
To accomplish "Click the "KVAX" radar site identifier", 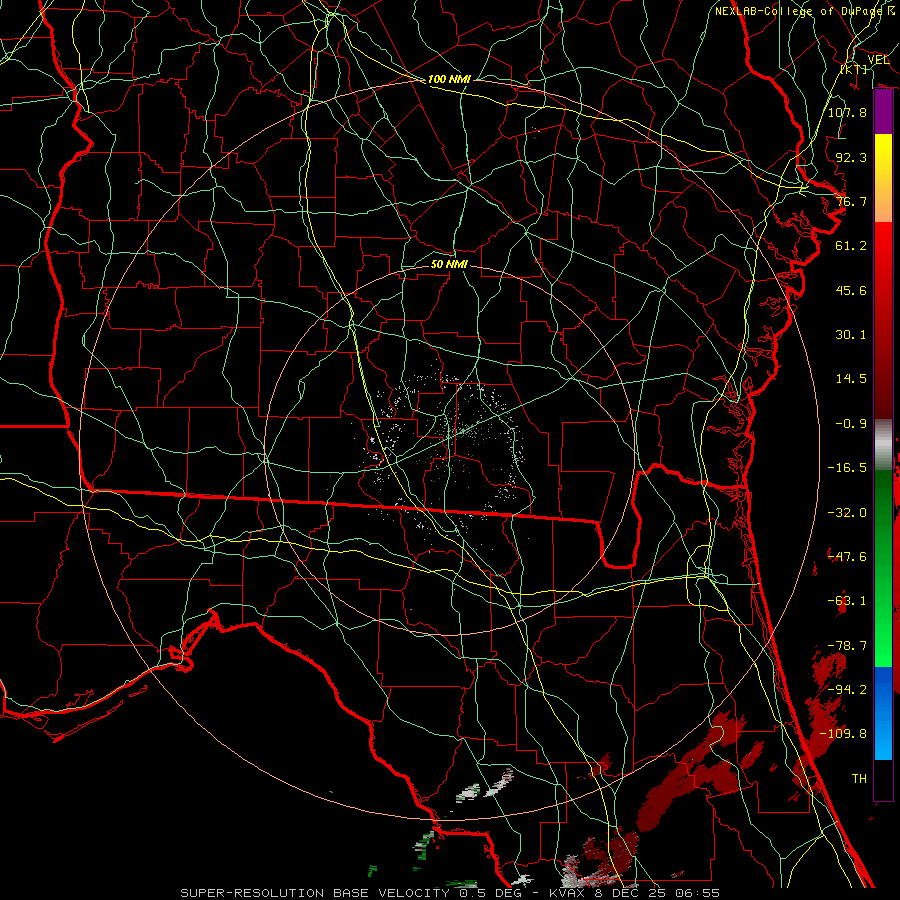I will tap(567, 893).
